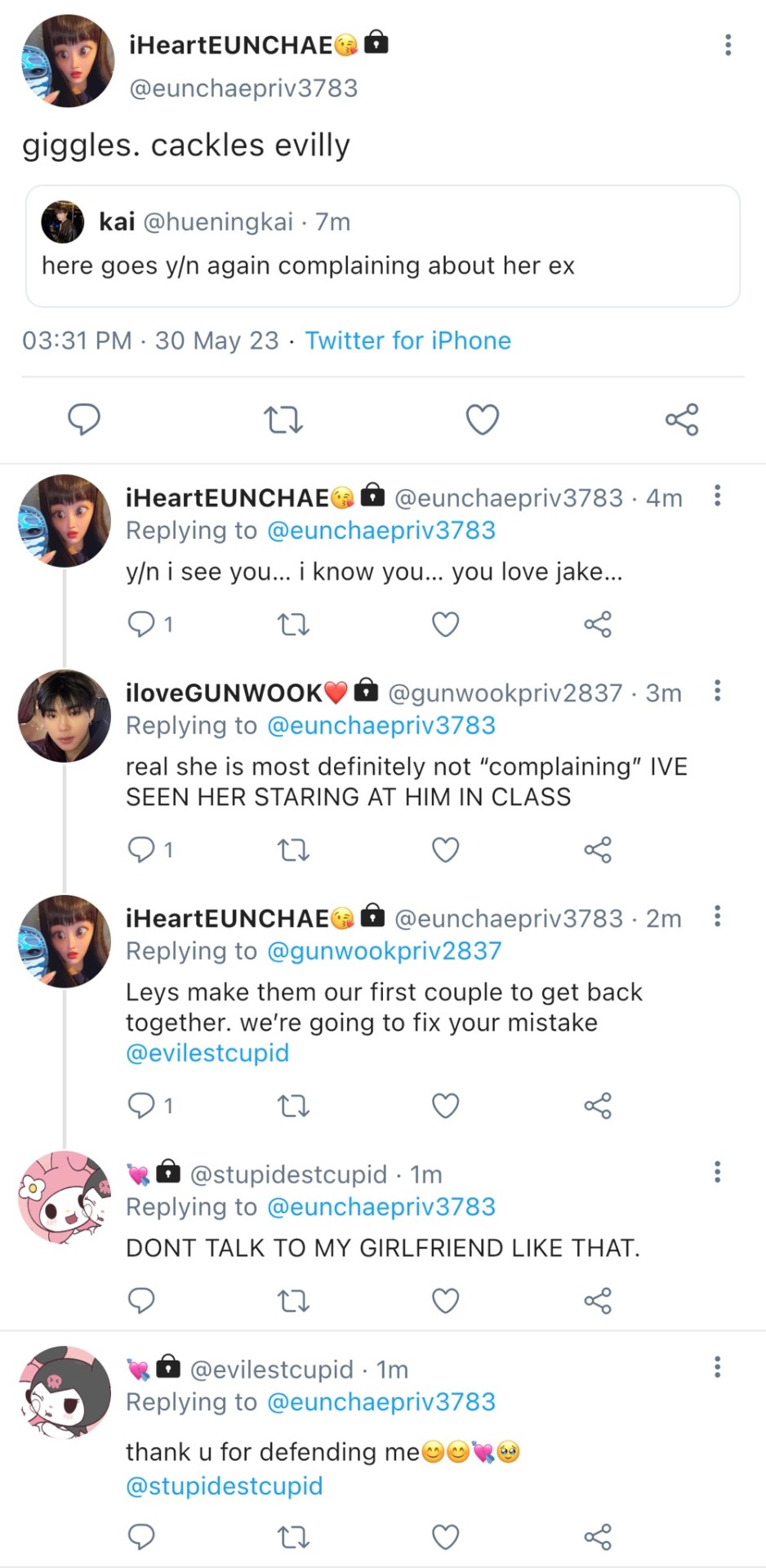The height and width of the screenshot is (1568, 766).
Task: Open more options menu for main tweet
Action: (x=728, y=45)
